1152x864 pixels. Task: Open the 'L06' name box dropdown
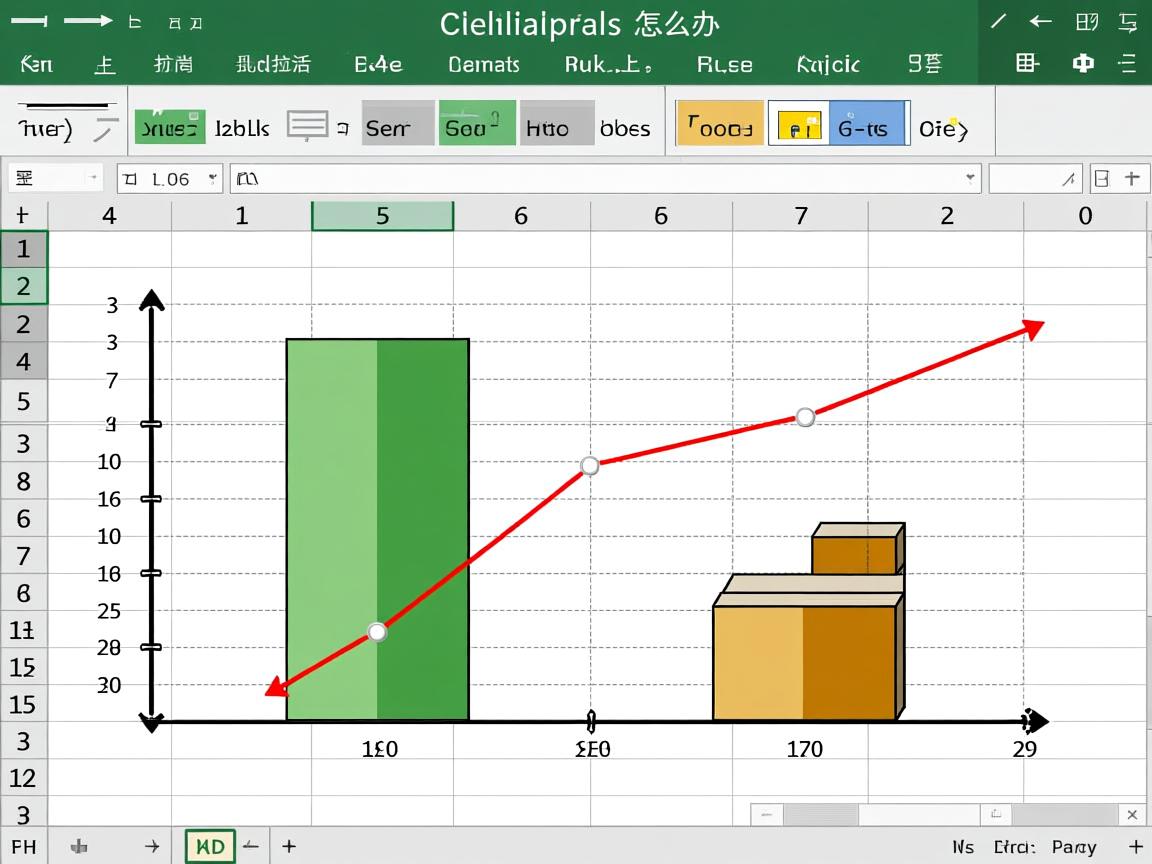(x=212, y=178)
